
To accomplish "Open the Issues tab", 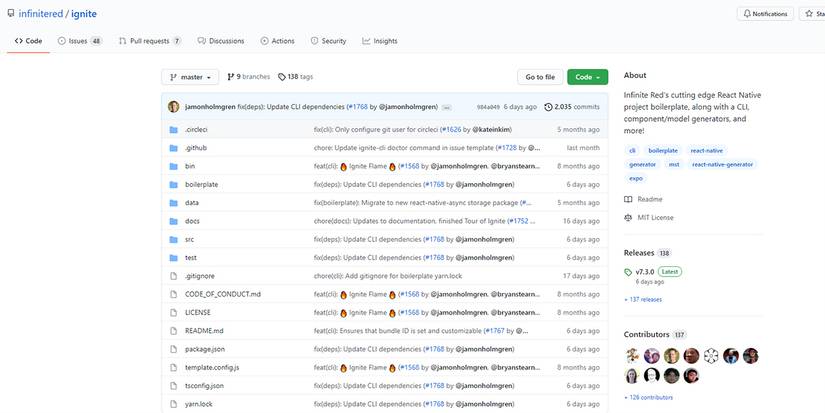I will pos(79,41).
